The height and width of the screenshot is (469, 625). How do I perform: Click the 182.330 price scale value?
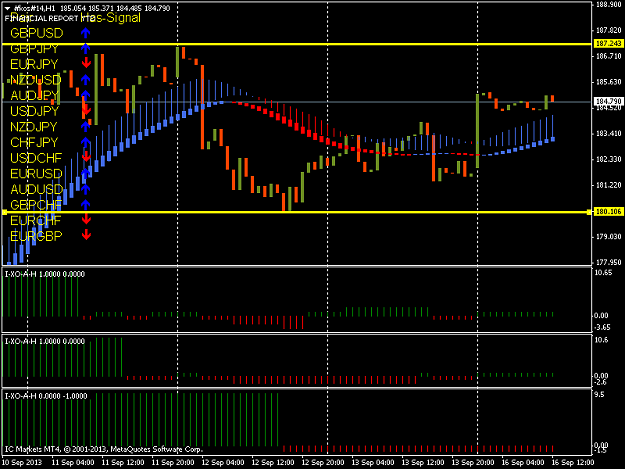(609, 159)
